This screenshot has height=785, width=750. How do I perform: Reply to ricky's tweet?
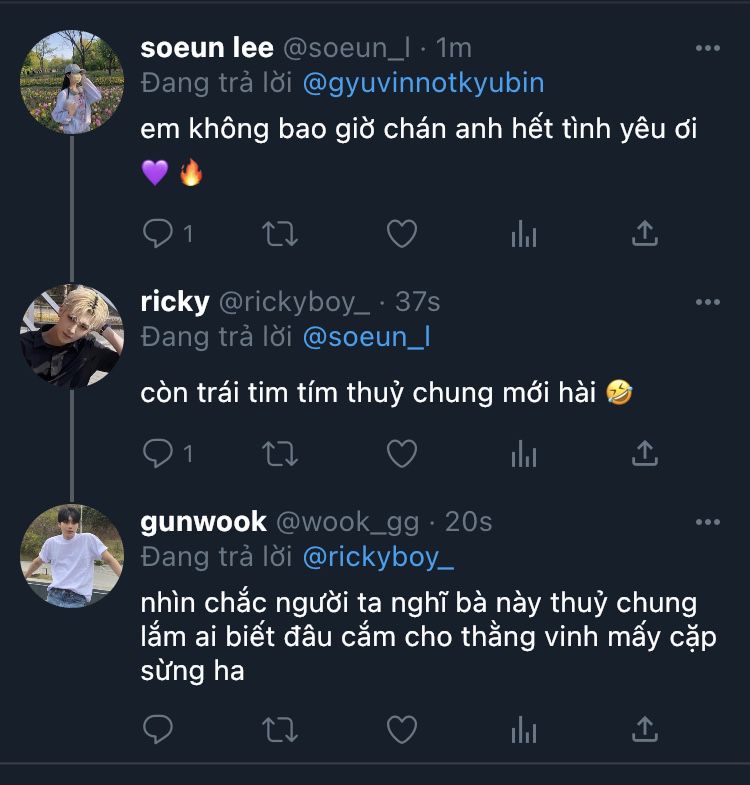pyautogui.click(x=158, y=454)
